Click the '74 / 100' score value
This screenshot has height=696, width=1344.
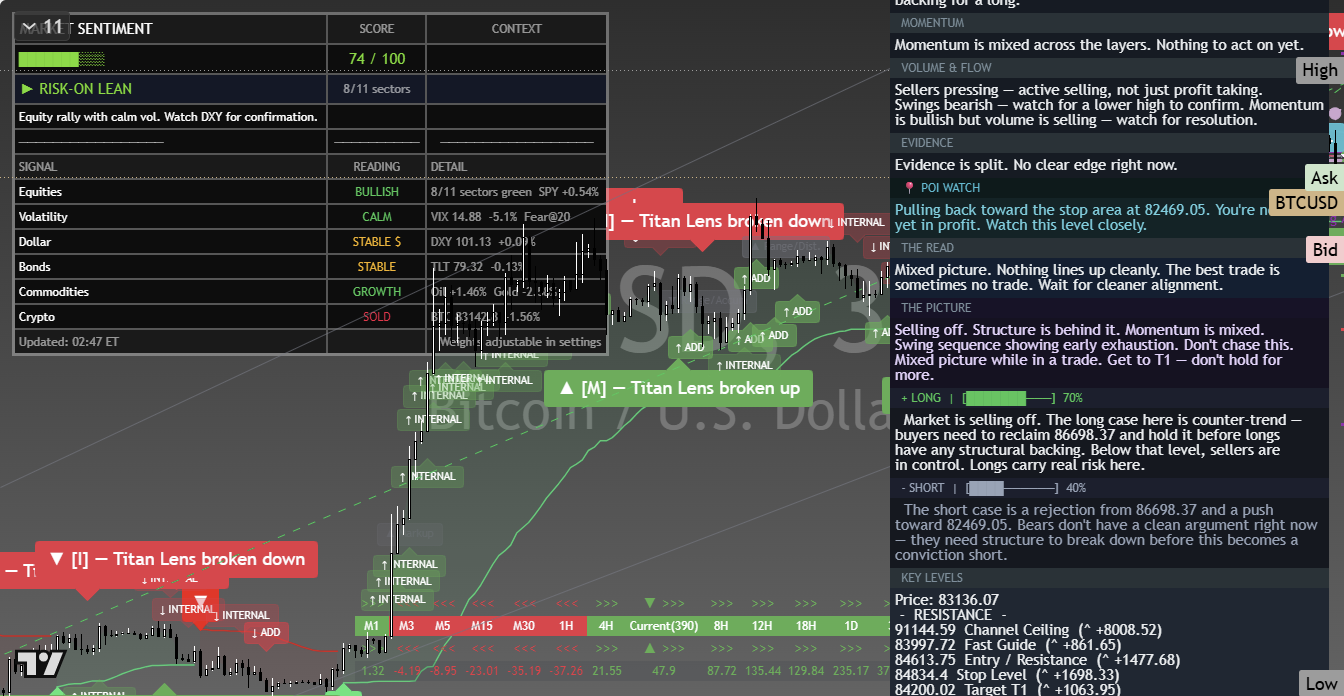tap(377, 59)
